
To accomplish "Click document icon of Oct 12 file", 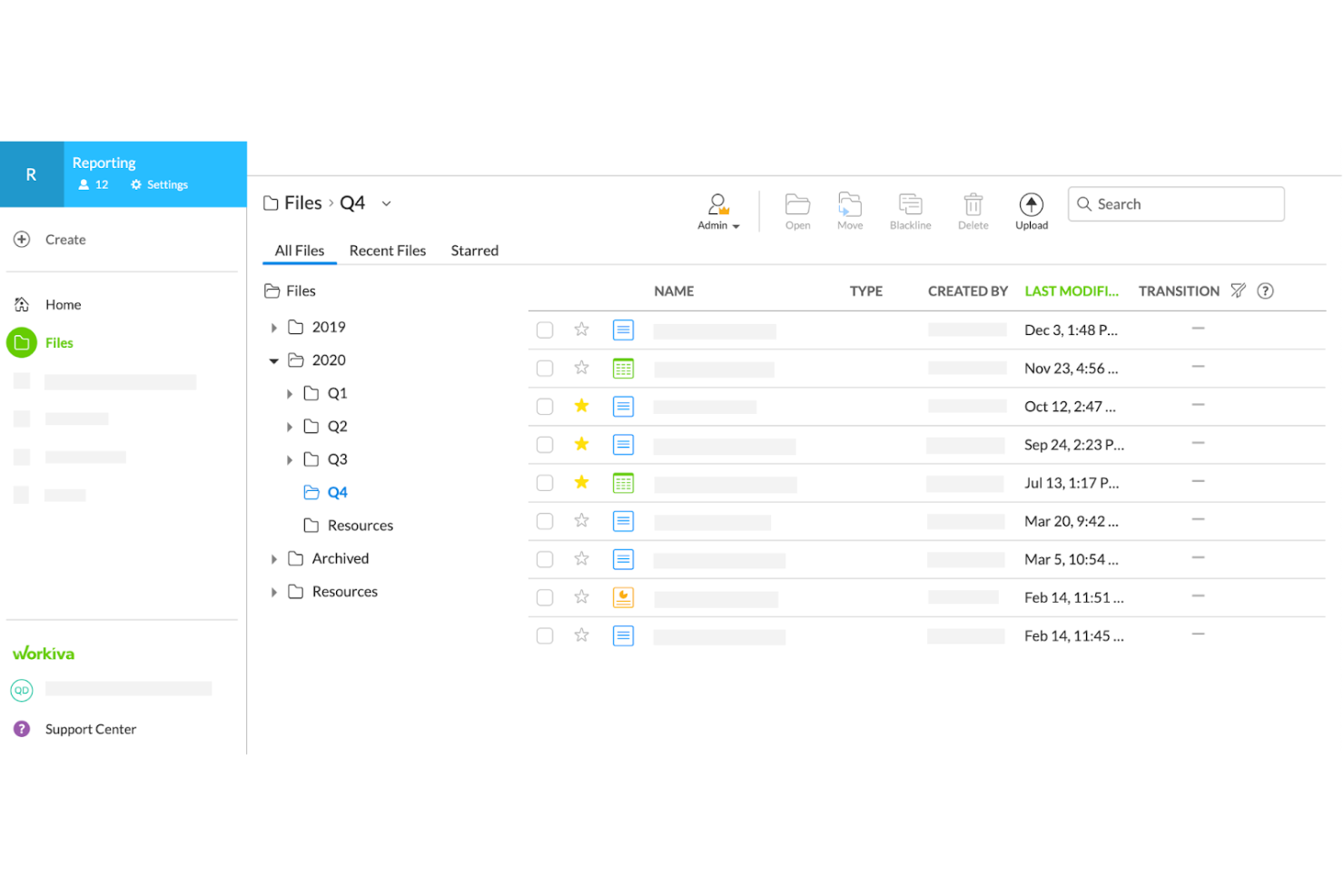I will tap(623, 407).
